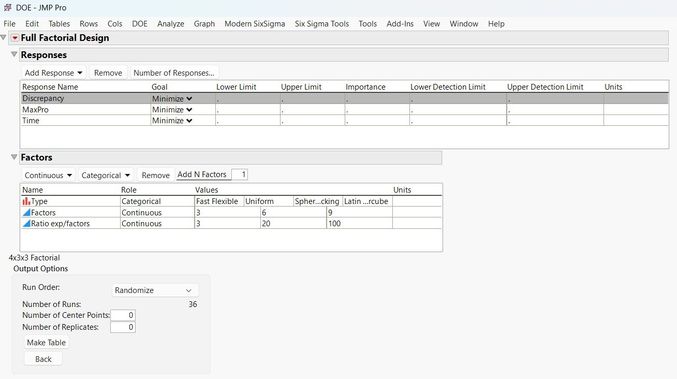Open the red triangle menu for Full Factorial Design
Screen dimensions: 677x379
(15, 38)
